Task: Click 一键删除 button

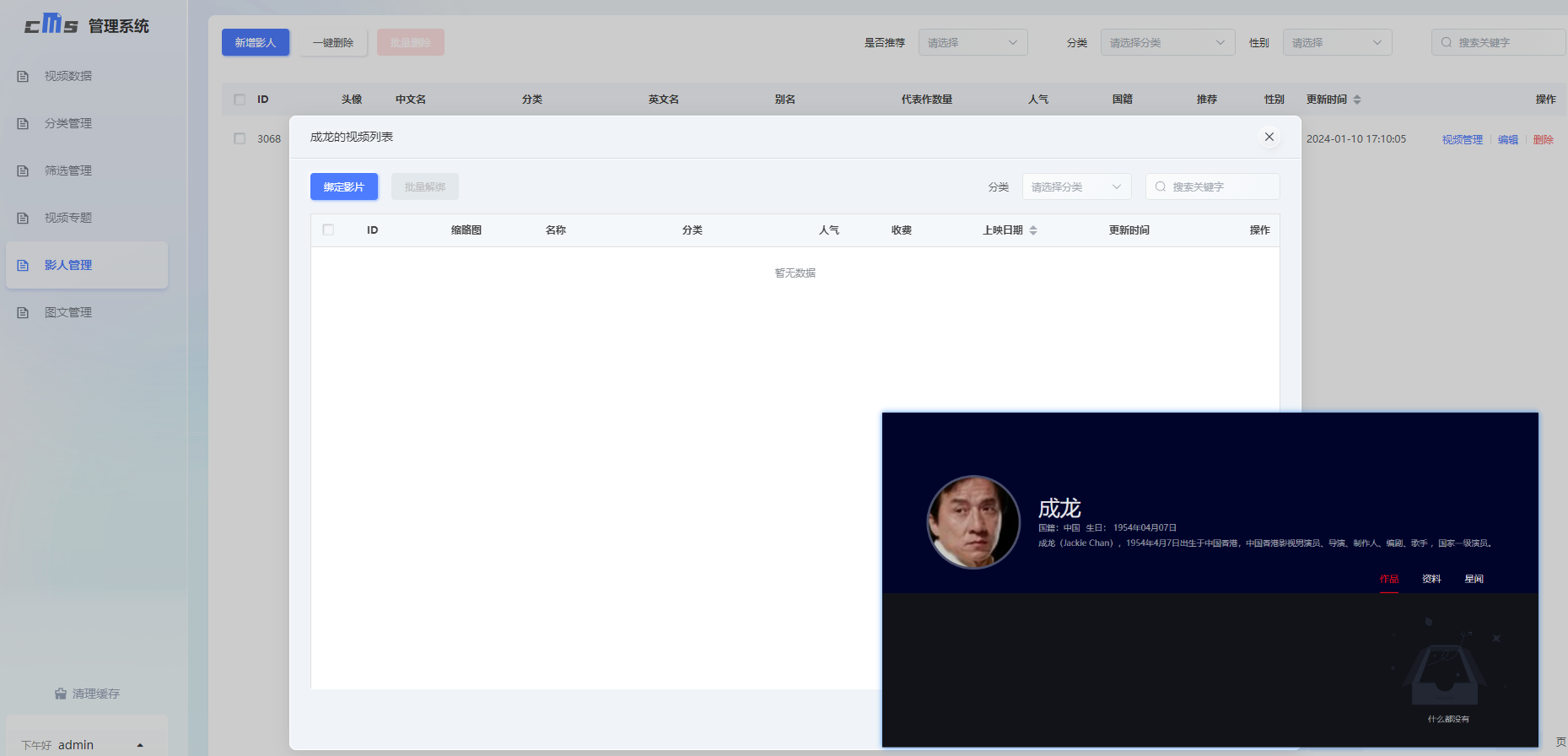Action: (x=333, y=42)
